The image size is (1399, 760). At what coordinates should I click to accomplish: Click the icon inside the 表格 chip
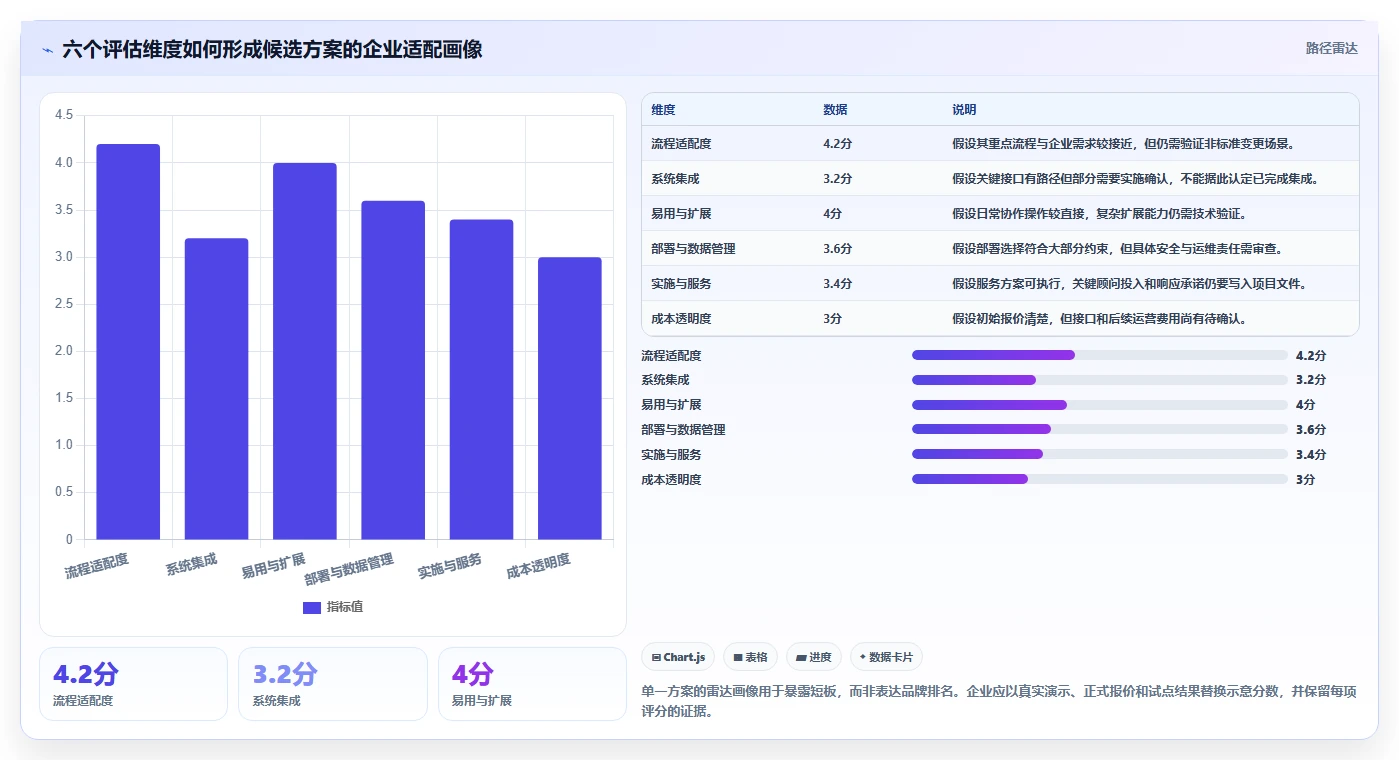[738, 658]
